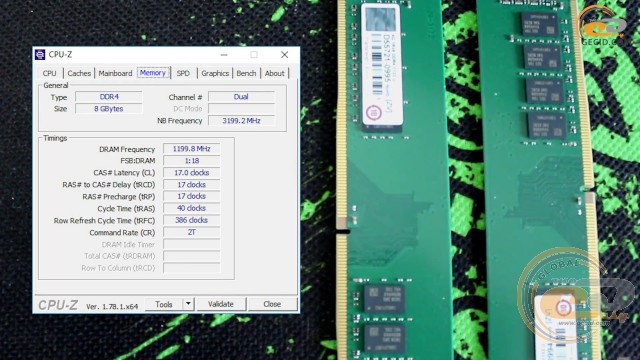Viewport: 640px width, 360px height.
Task: Close the CPU-Z window with X
Action: tap(284, 54)
